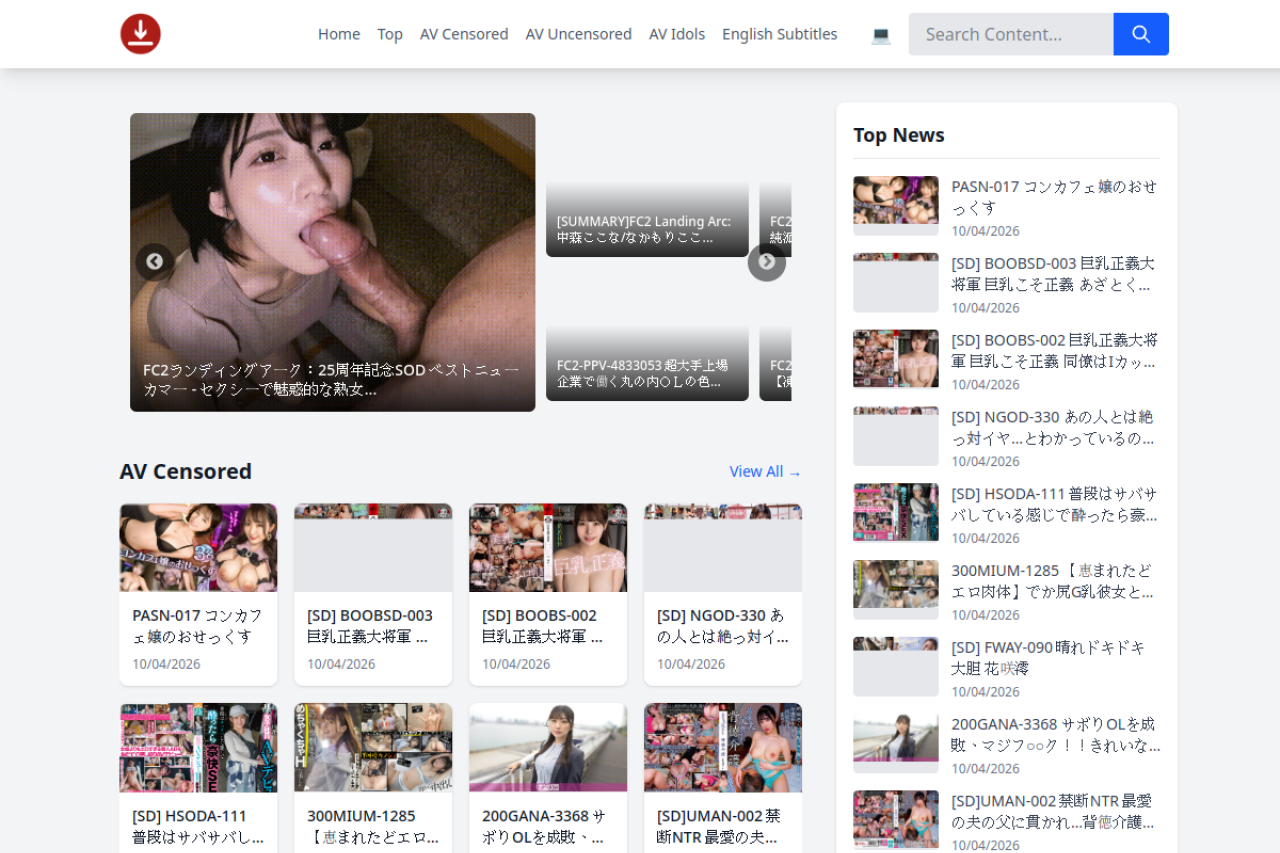Viewport: 1280px width, 853px height.
Task: Navigate to AV Censored in the navbar
Action: [x=464, y=34]
